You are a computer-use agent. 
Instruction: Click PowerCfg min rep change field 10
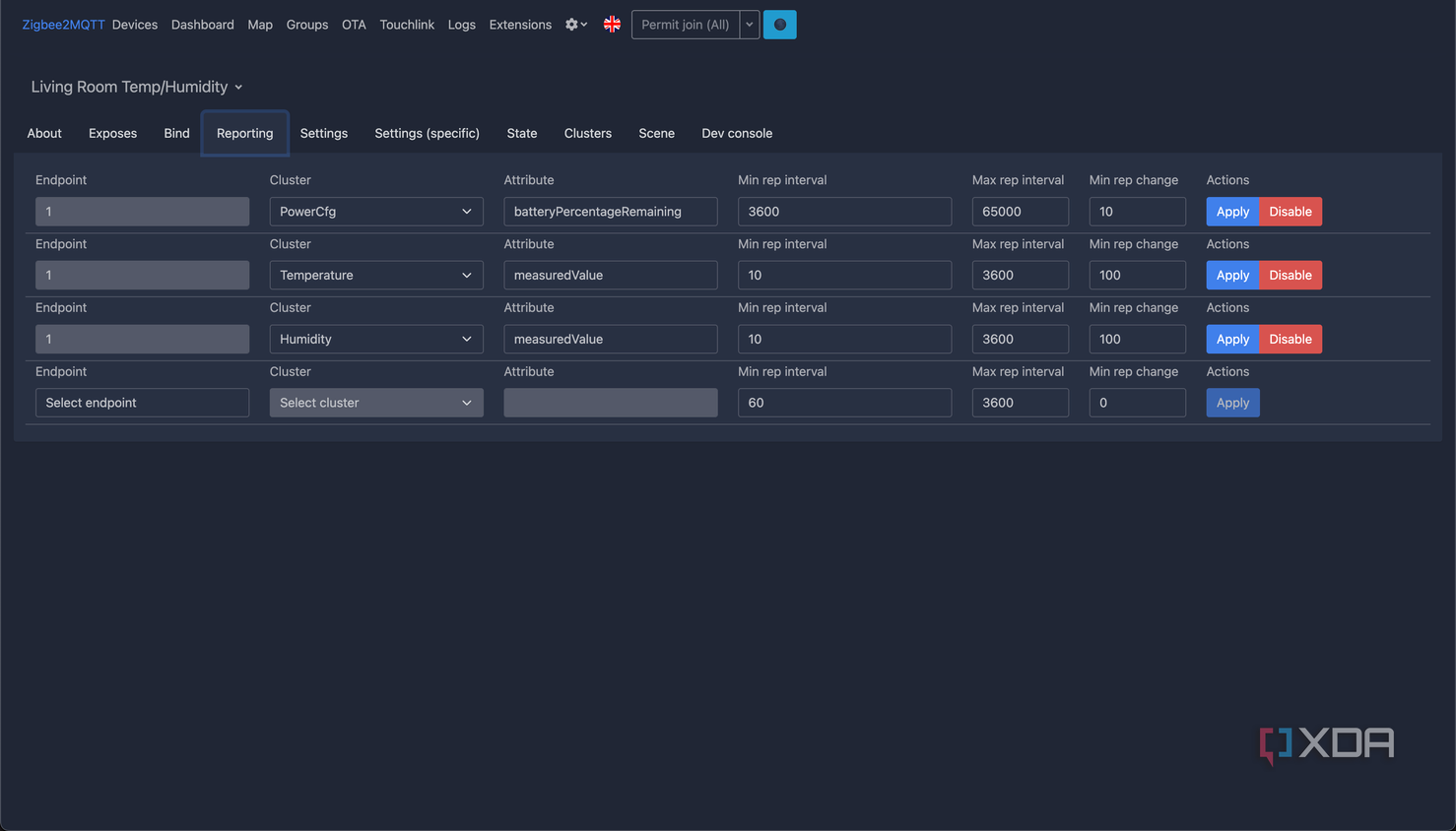[x=1138, y=212]
